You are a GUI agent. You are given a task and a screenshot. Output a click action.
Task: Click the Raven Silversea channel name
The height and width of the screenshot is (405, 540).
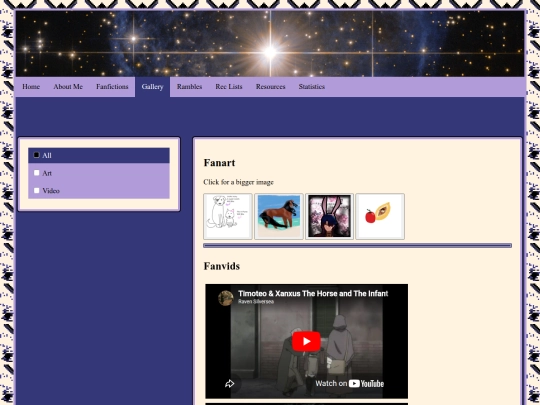256,302
